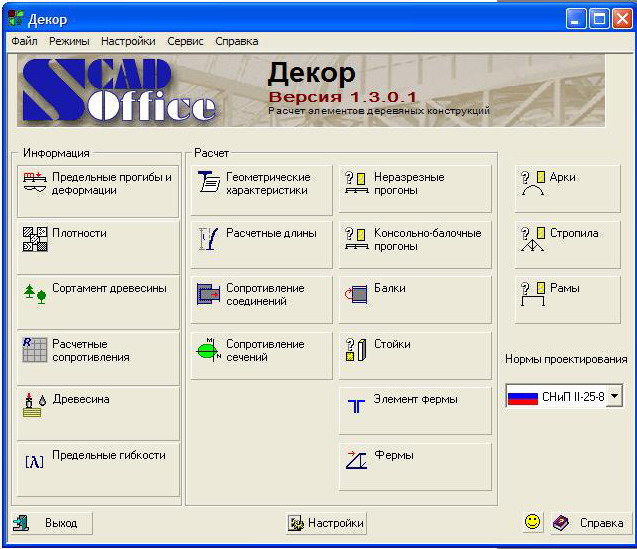
Task: Click the Russian flag in norms selector
Action: [x=523, y=396]
